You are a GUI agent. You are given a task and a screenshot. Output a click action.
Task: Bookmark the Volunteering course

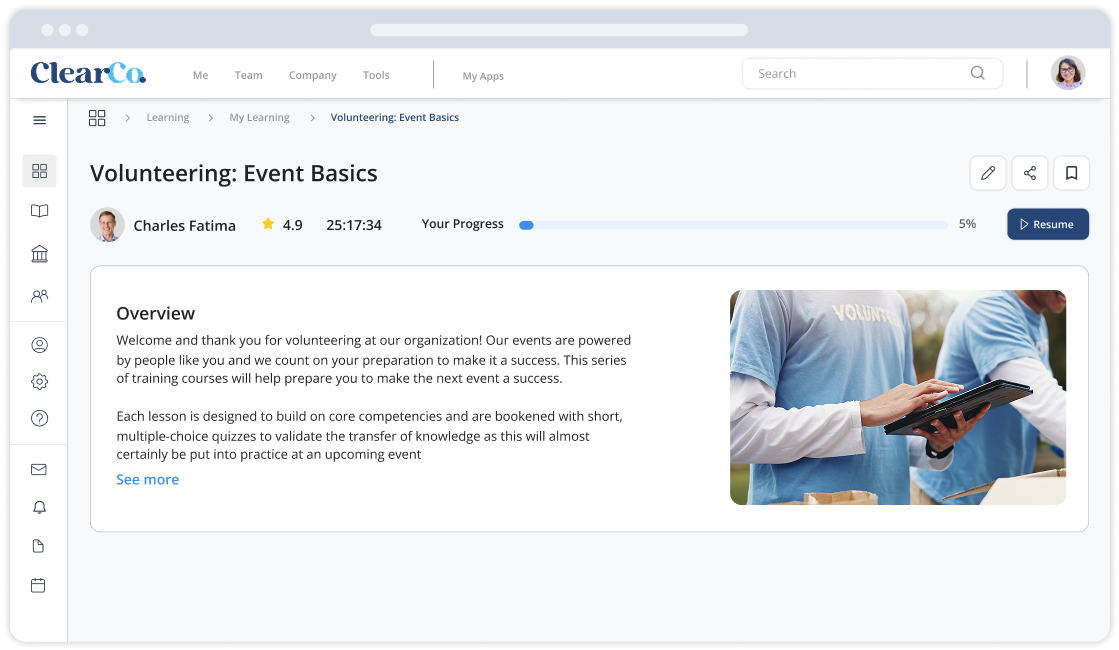tap(1072, 173)
